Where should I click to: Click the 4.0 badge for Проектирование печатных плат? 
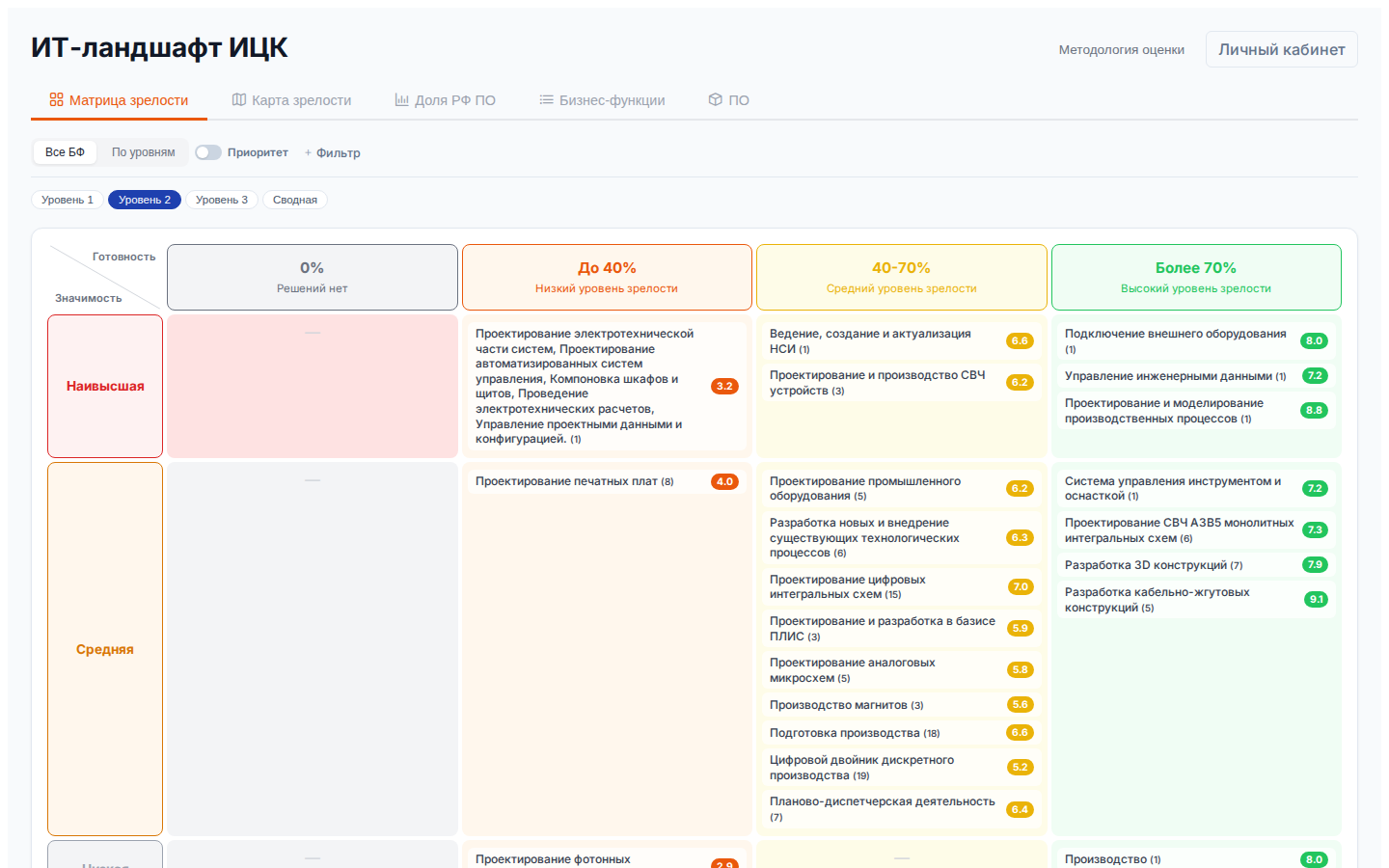coord(724,481)
